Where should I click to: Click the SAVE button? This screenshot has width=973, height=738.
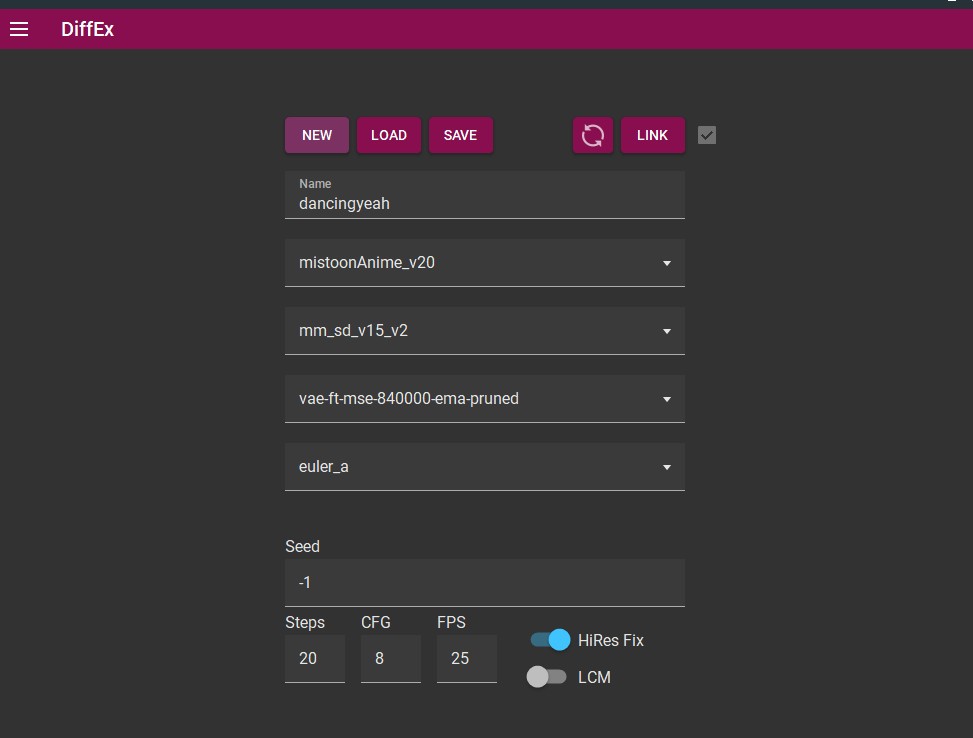460,135
